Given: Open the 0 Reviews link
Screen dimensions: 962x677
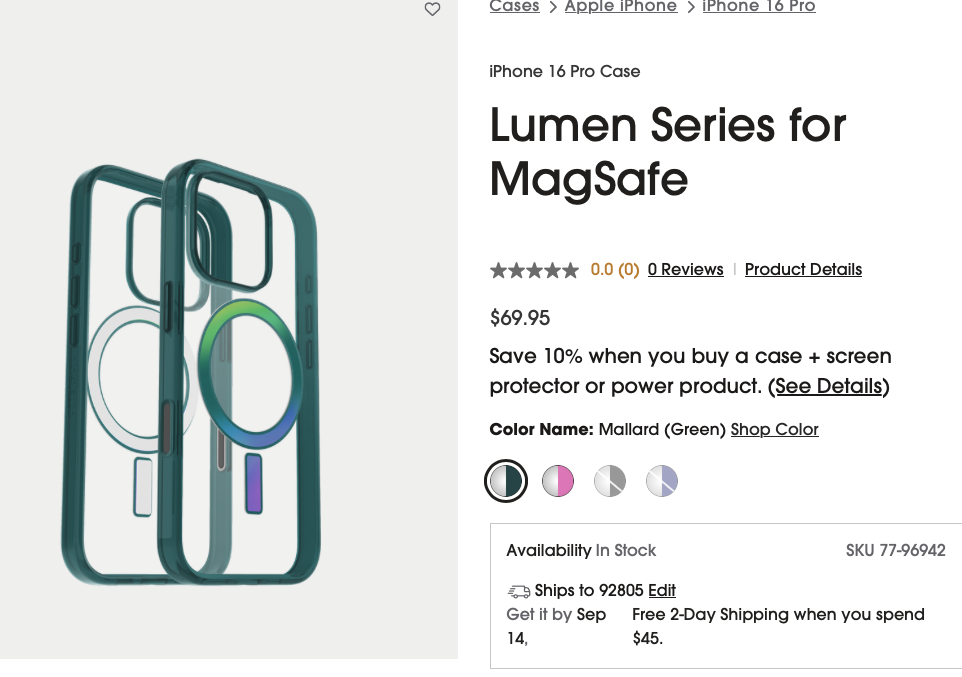Looking at the screenshot, I should (x=685, y=270).
